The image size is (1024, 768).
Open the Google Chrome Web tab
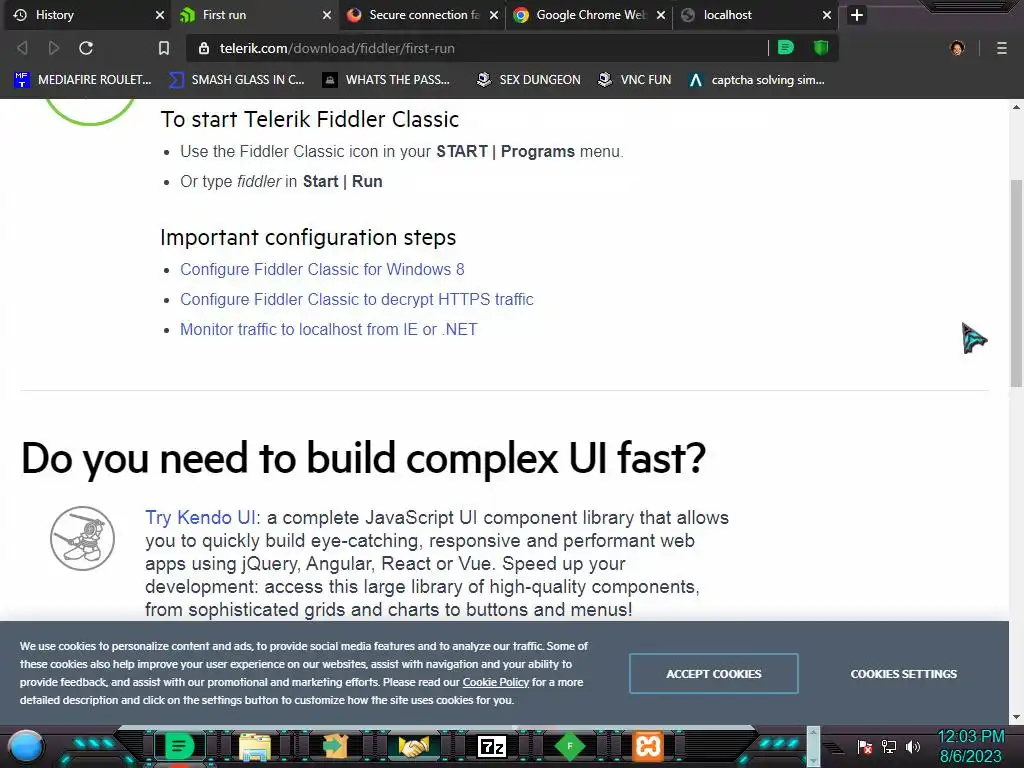point(590,15)
